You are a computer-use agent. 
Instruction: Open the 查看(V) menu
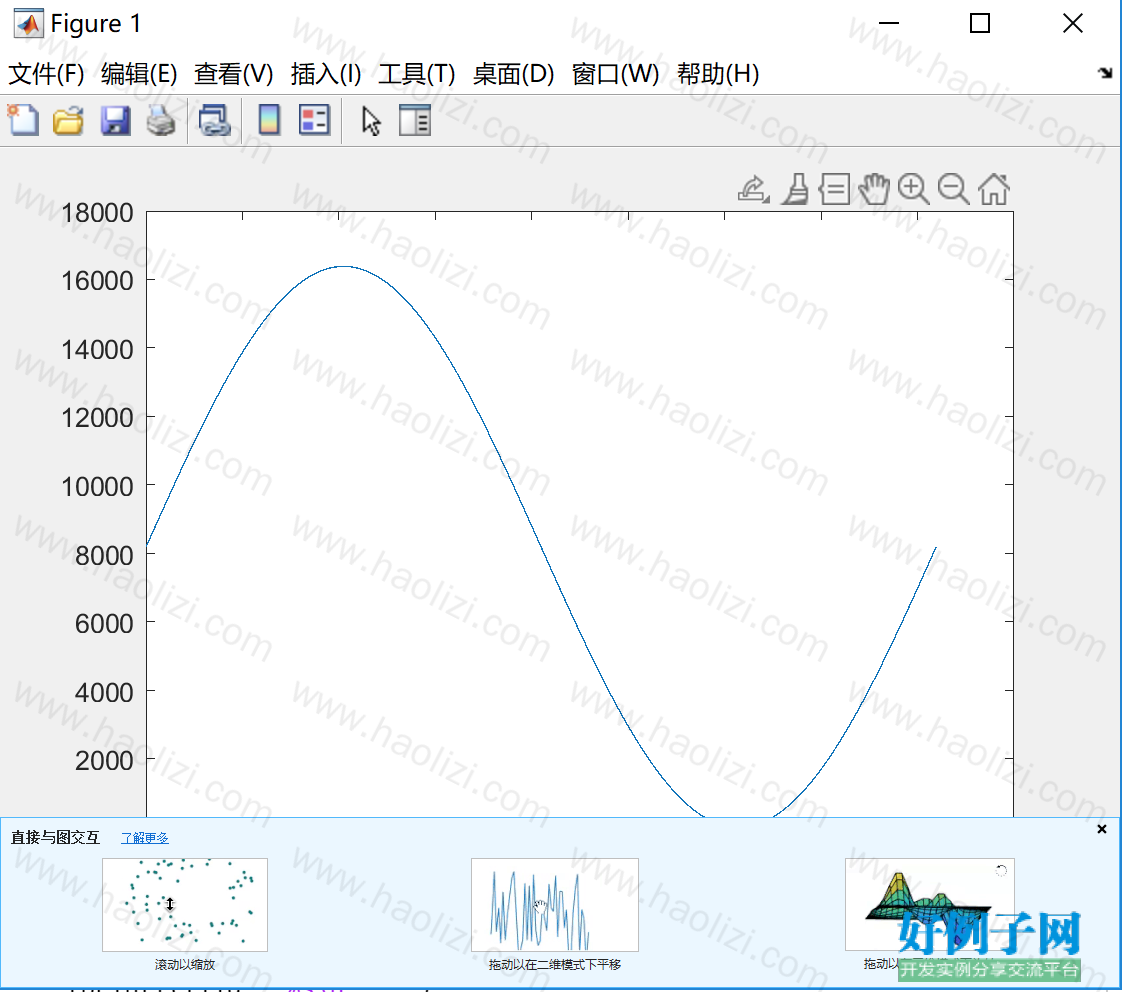click(233, 74)
